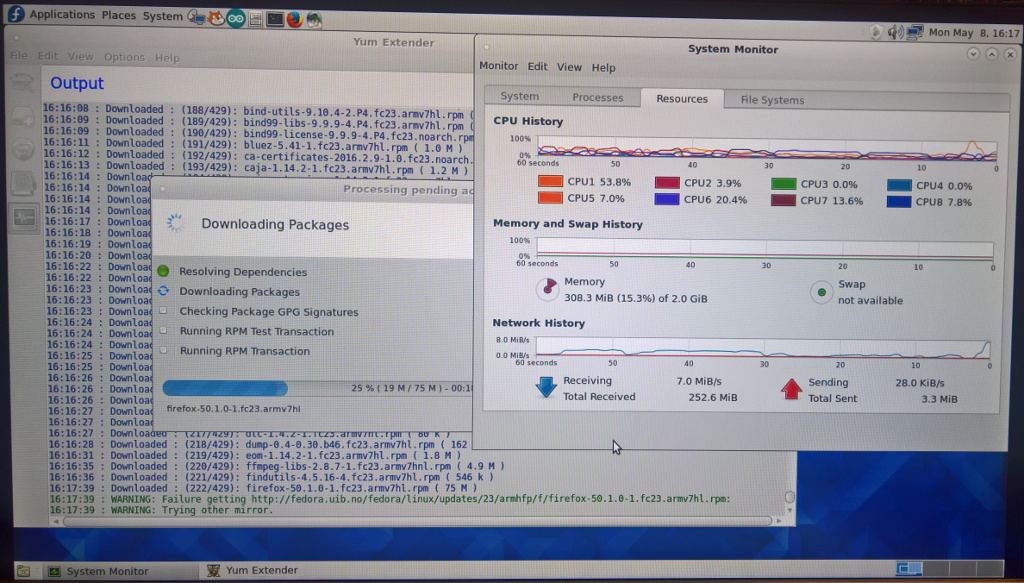
Task: Open Yum Extender's Options menu
Action: (x=124, y=57)
